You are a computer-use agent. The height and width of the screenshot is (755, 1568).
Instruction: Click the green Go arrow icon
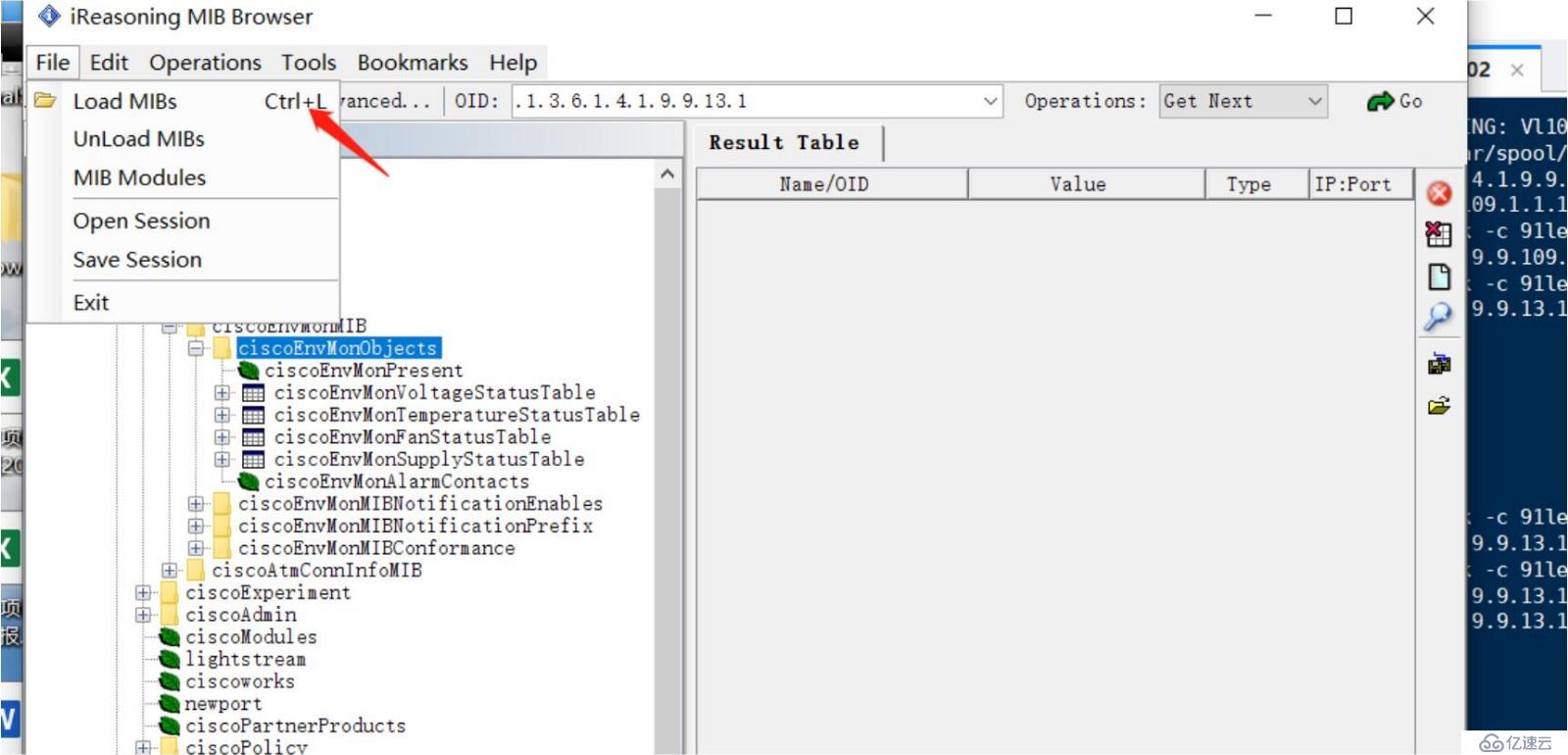(x=1381, y=101)
